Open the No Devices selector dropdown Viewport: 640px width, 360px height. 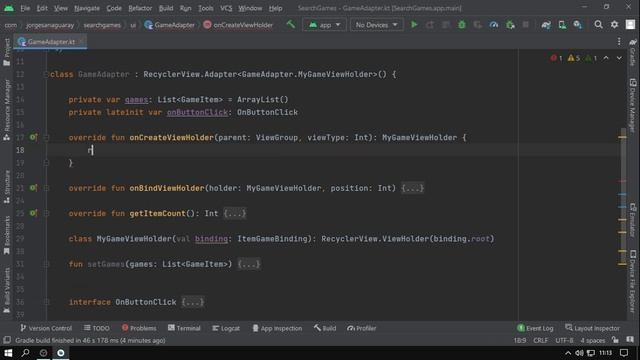coord(376,25)
